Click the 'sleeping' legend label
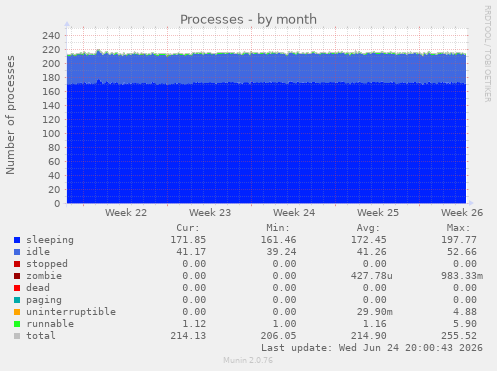Image resolution: width=497 pixels, height=371 pixels. [50, 240]
